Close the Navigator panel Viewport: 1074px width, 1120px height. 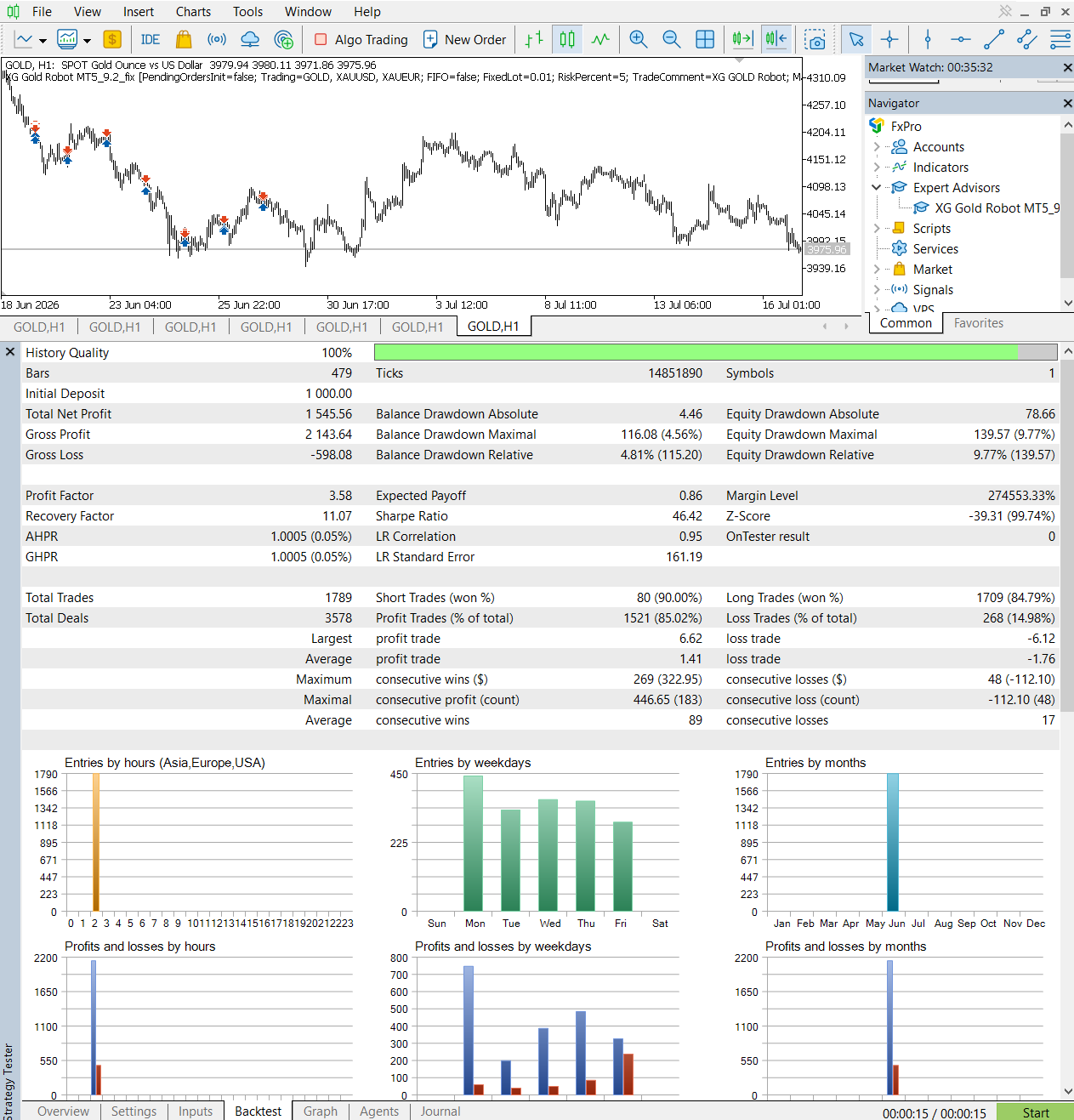(x=1067, y=103)
